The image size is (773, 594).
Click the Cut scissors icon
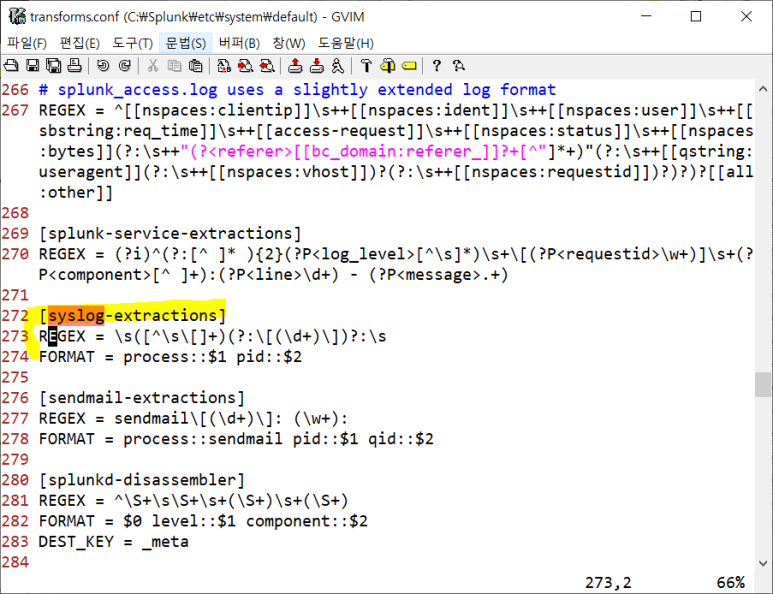tap(153, 66)
